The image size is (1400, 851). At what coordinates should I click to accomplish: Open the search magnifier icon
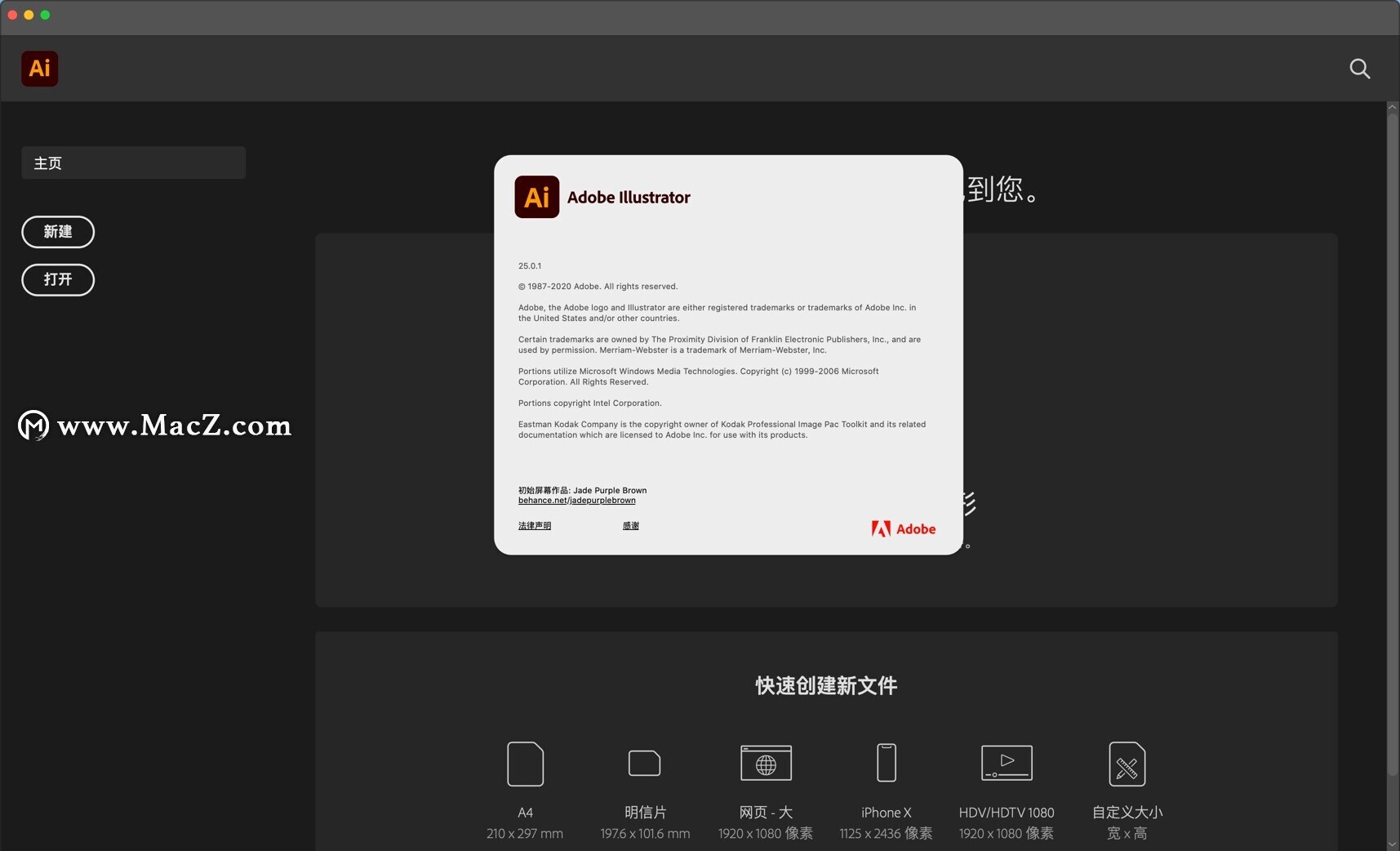click(x=1359, y=69)
